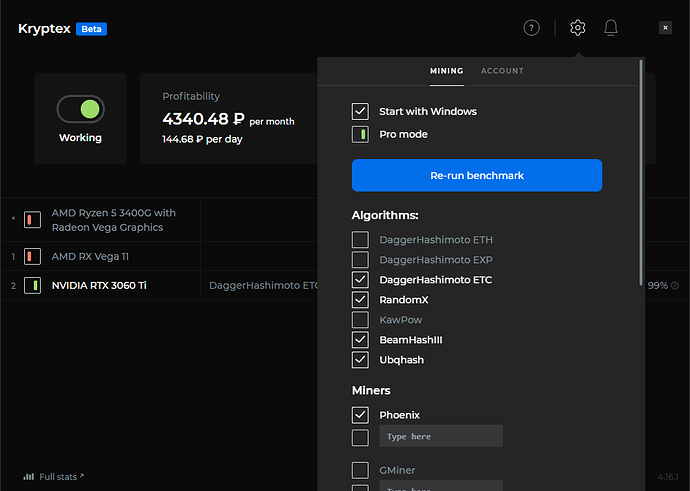Toggle the Working mining switch

click(81, 109)
